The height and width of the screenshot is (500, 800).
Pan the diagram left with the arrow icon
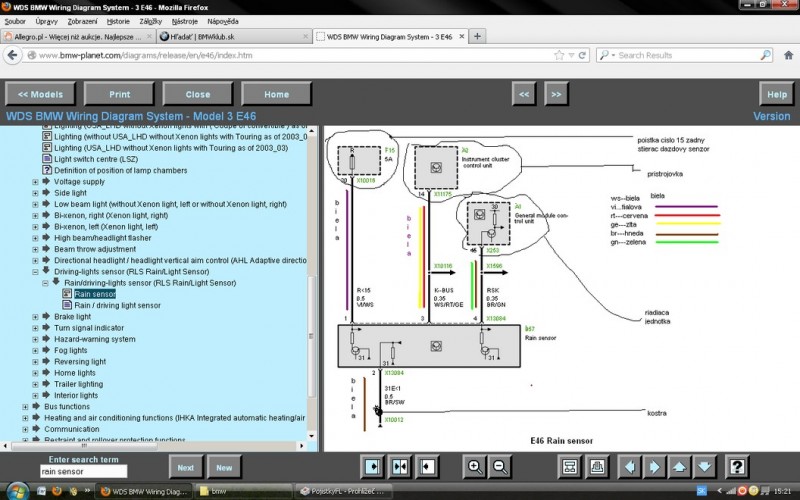point(630,467)
